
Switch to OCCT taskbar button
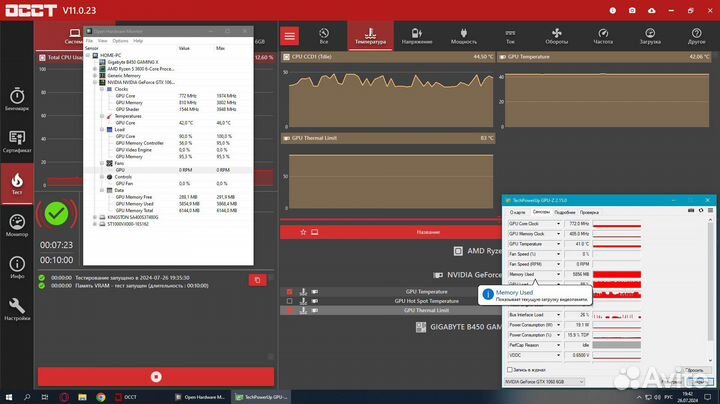click(x=126, y=397)
